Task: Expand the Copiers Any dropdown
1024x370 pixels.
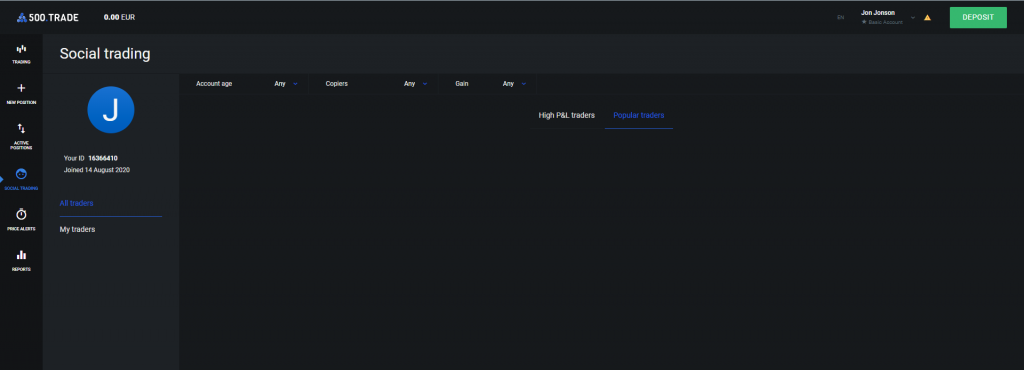Action: pos(415,84)
